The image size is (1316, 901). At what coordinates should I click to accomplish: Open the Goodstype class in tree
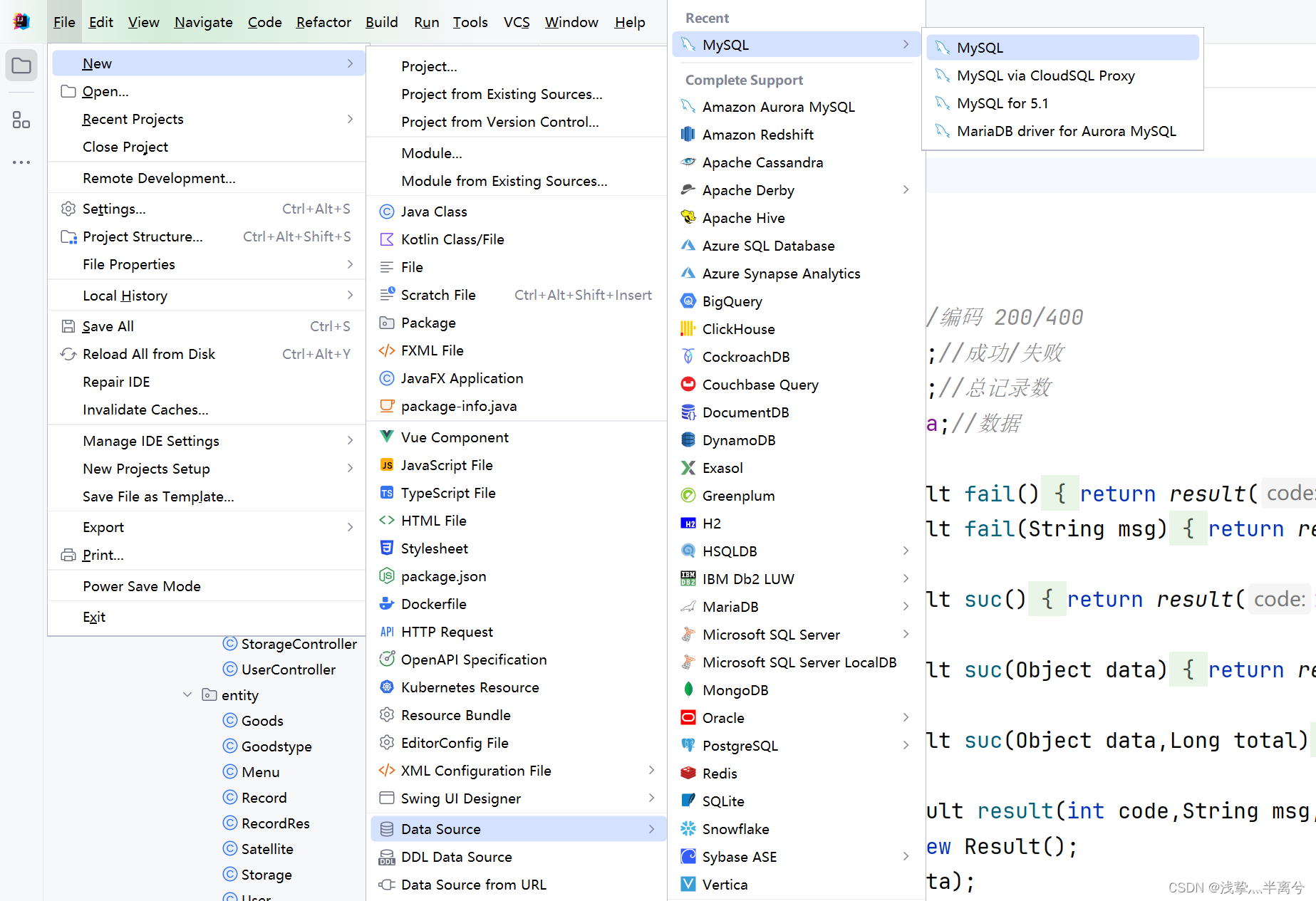[x=276, y=746]
